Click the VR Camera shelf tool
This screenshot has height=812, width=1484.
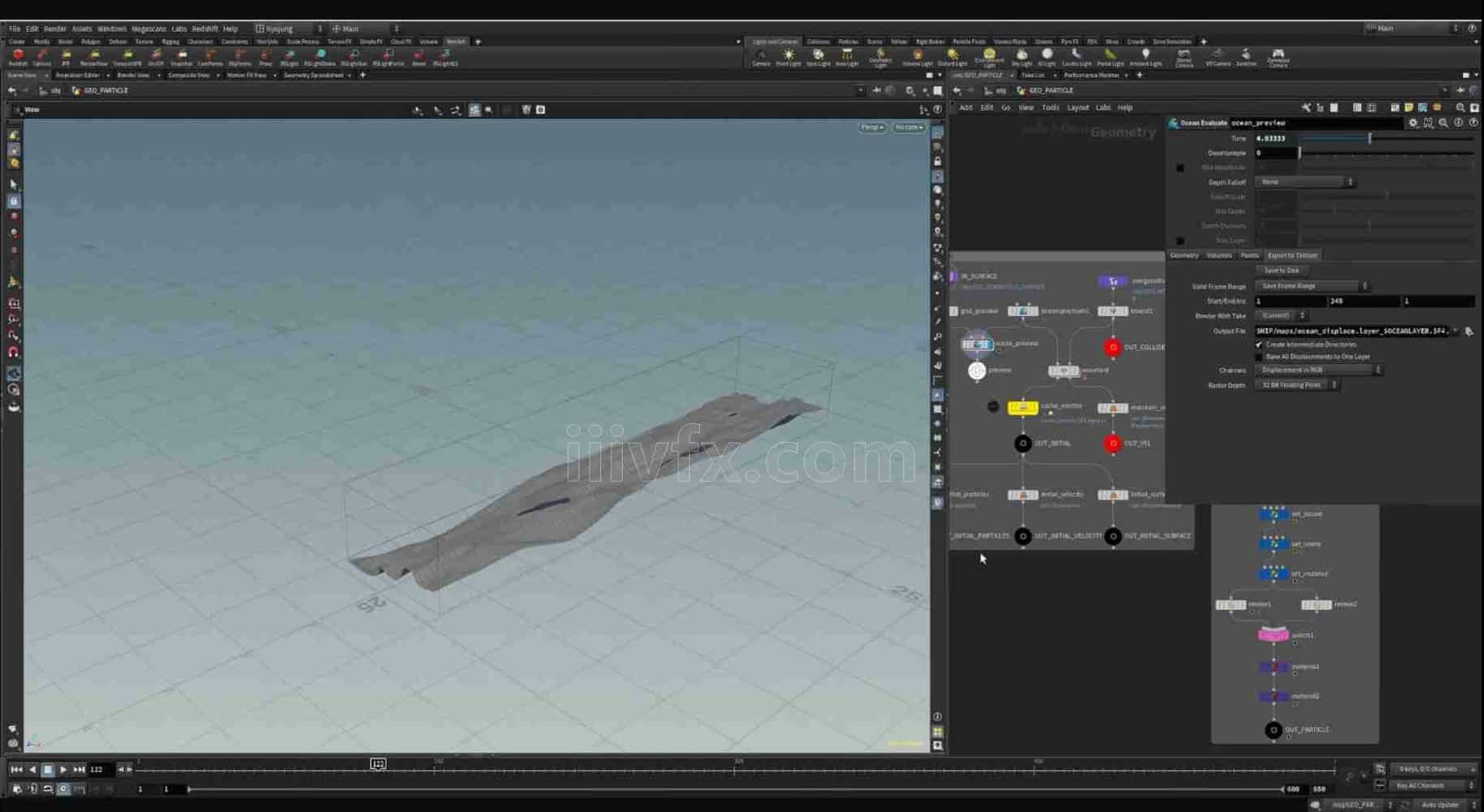(1218, 58)
